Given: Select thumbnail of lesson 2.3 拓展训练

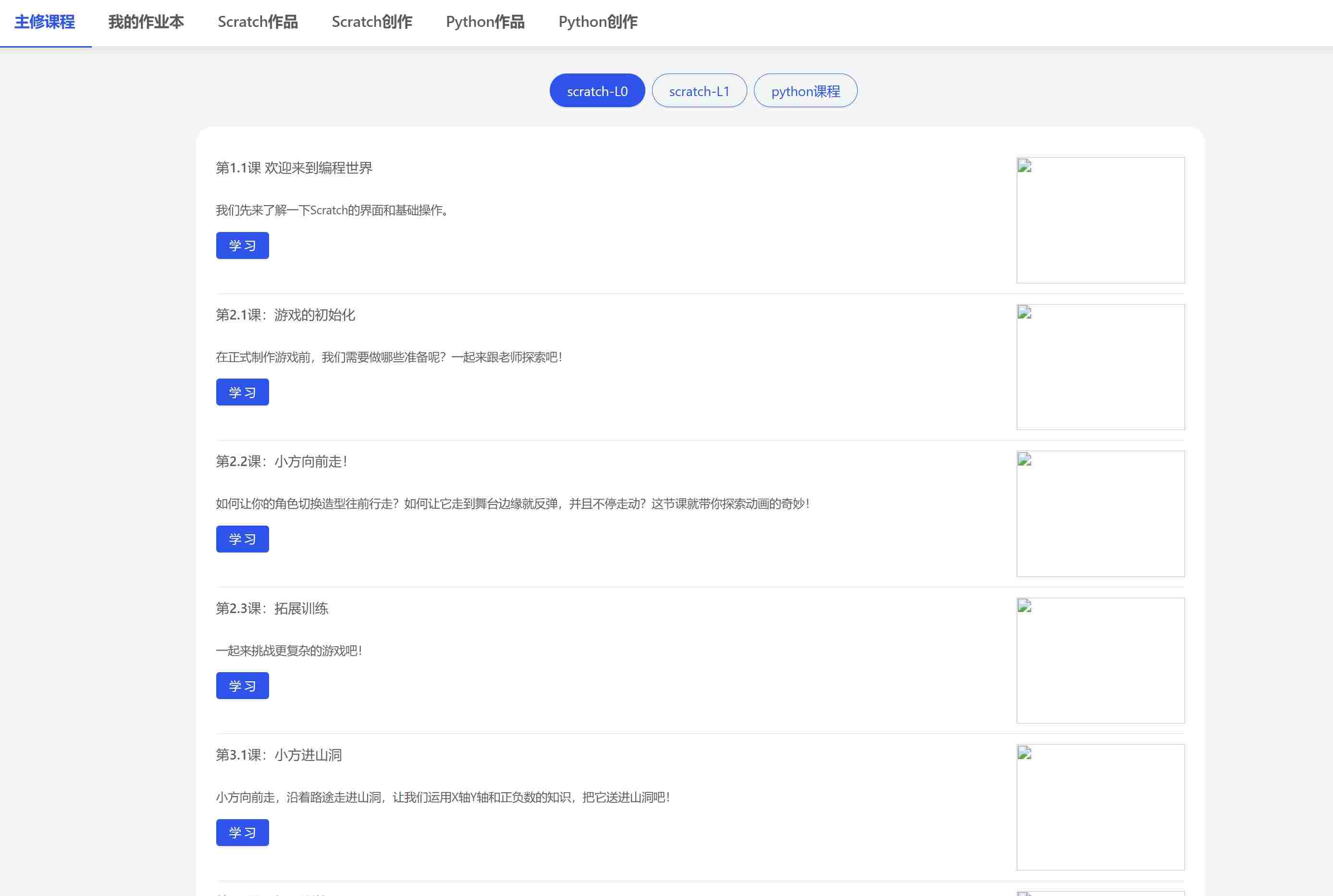Looking at the screenshot, I should (x=1100, y=661).
